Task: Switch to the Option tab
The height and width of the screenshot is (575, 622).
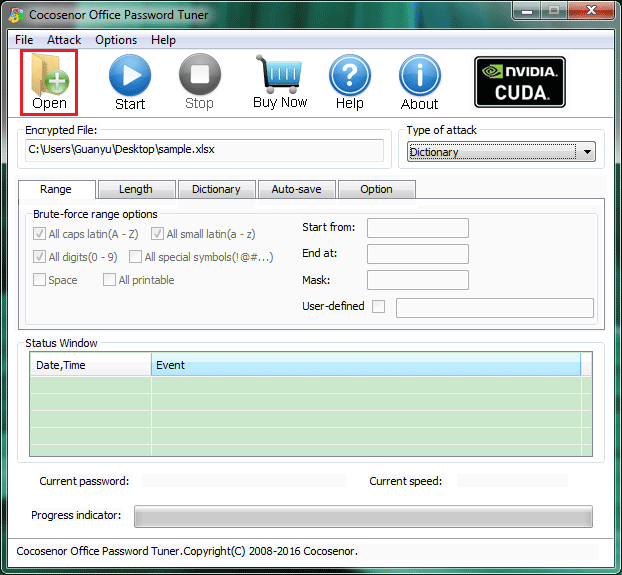Action: click(376, 189)
